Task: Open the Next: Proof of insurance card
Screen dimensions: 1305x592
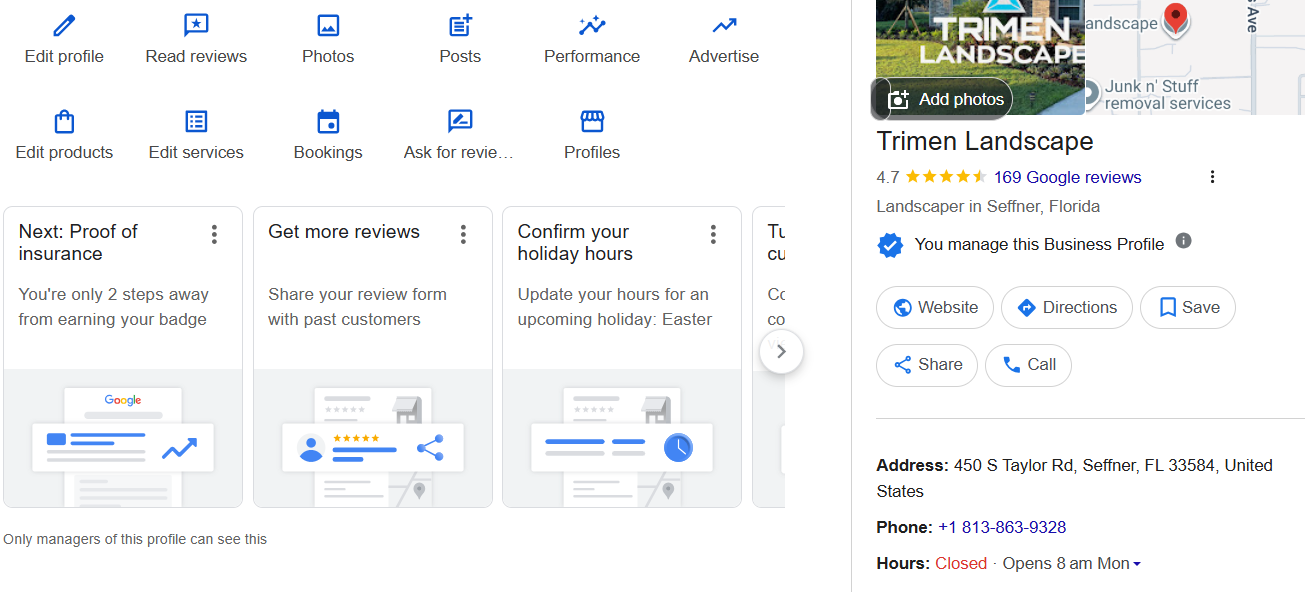Action: tap(123, 357)
